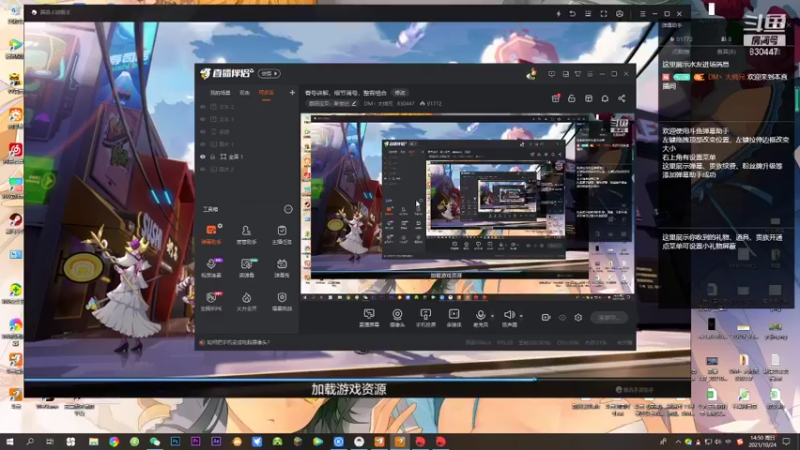Open the taskbar search
Screen dimensions: 800x450
click(x=30, y=442)
